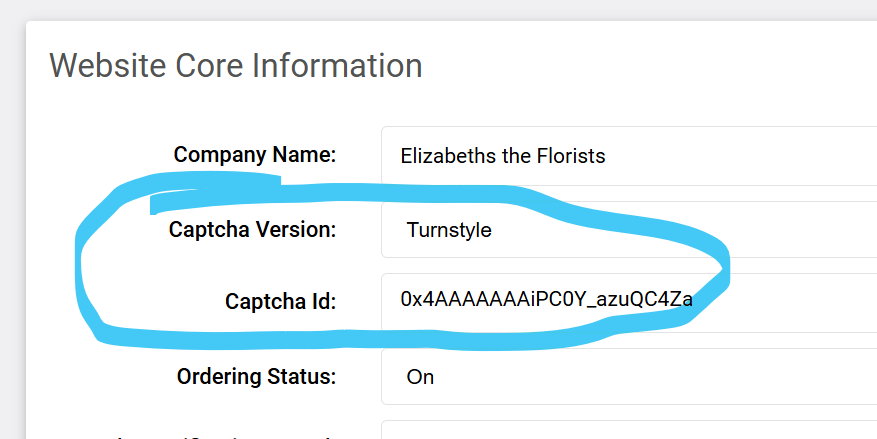
Task: Open the Ordering Status field showing On
Action: pos(629,376)
